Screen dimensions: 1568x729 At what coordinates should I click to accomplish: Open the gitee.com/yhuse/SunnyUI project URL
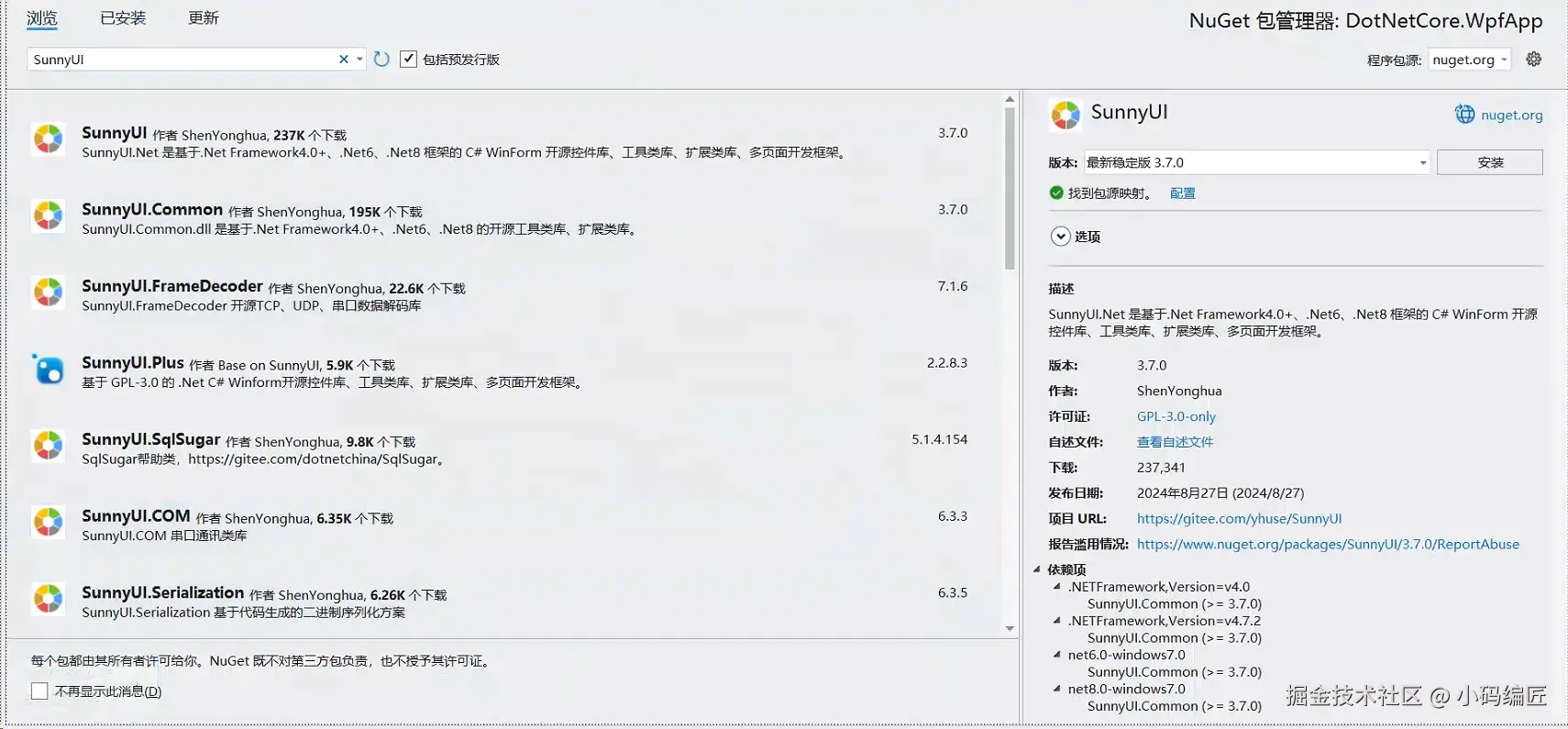click(x=1239, y=518)
